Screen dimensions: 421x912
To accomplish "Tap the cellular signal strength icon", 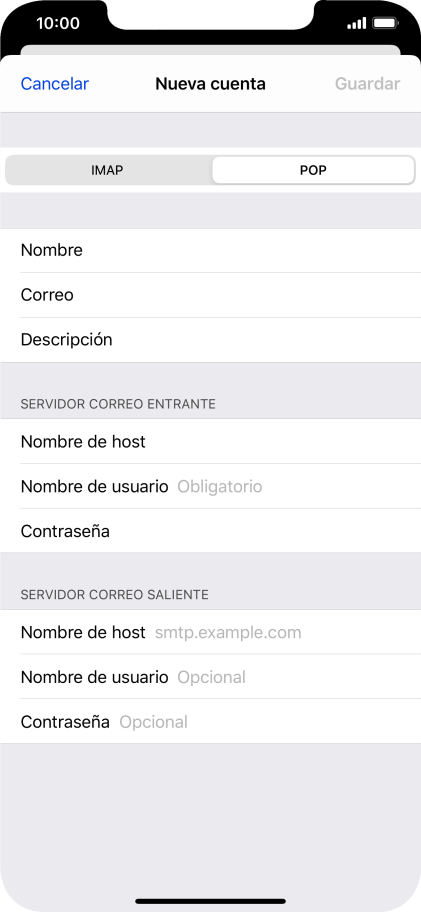I will click(x=356, y=23).
